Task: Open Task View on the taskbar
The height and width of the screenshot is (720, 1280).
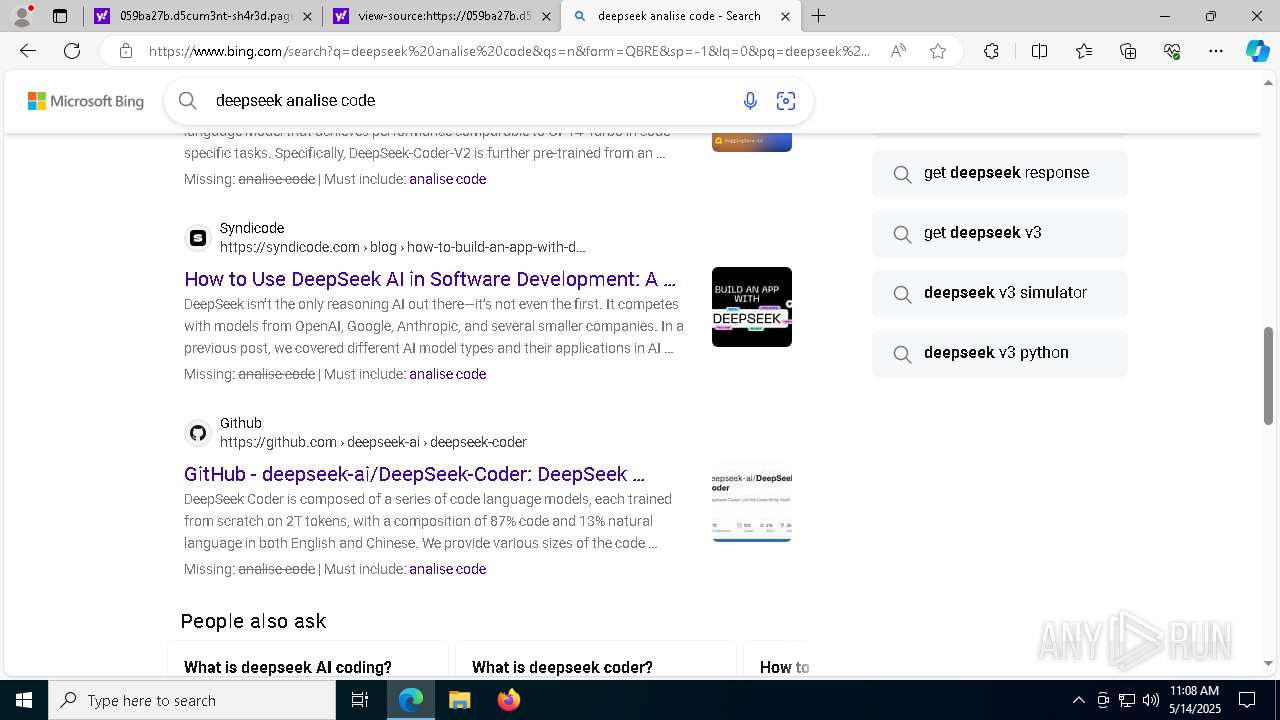Action: 360,700
